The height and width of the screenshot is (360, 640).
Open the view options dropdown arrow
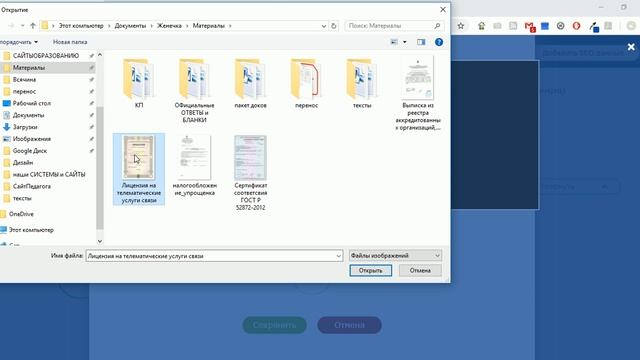tap(404, 42)
